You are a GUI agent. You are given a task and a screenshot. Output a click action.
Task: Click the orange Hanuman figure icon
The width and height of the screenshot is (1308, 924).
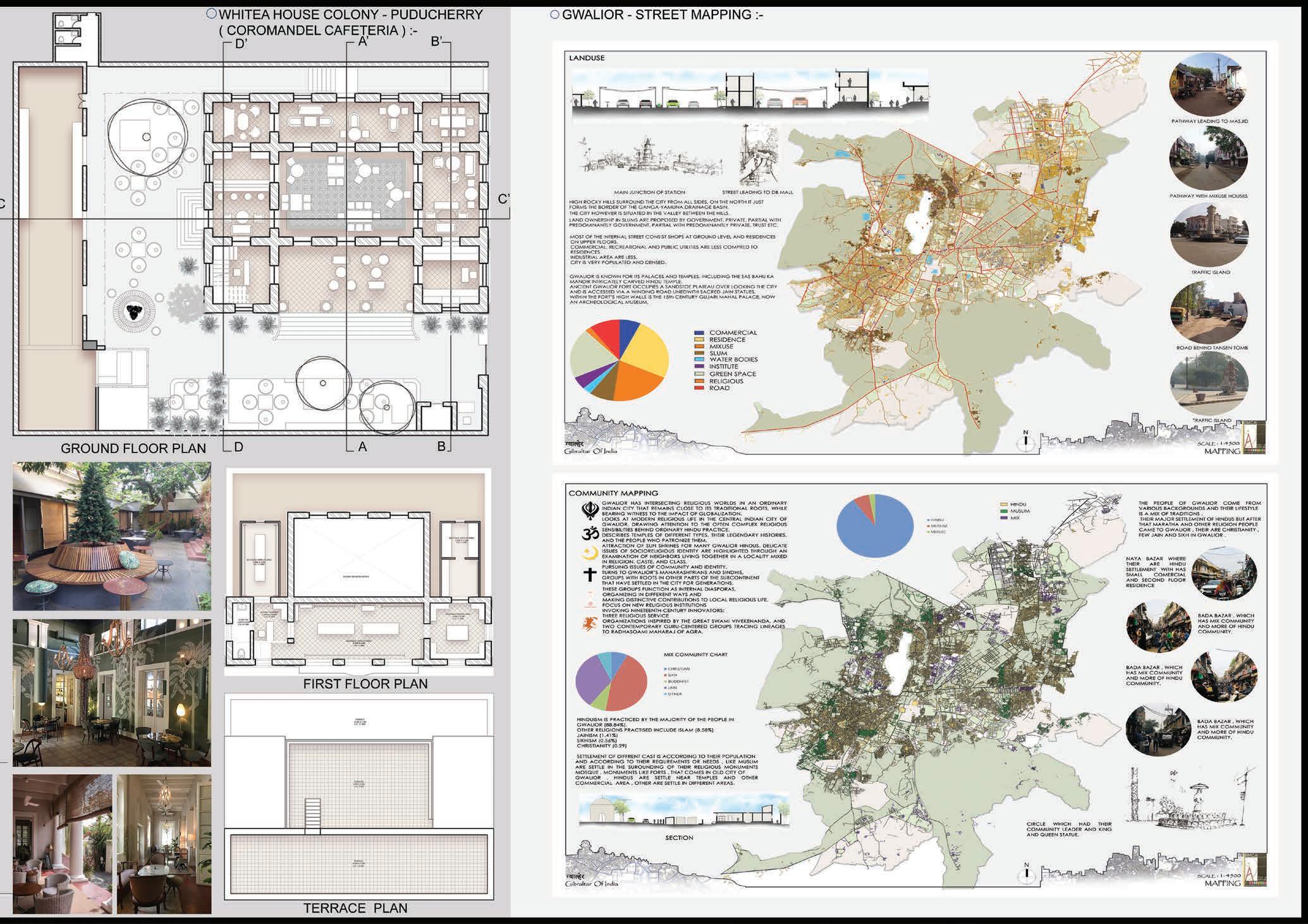coord(589,624)
